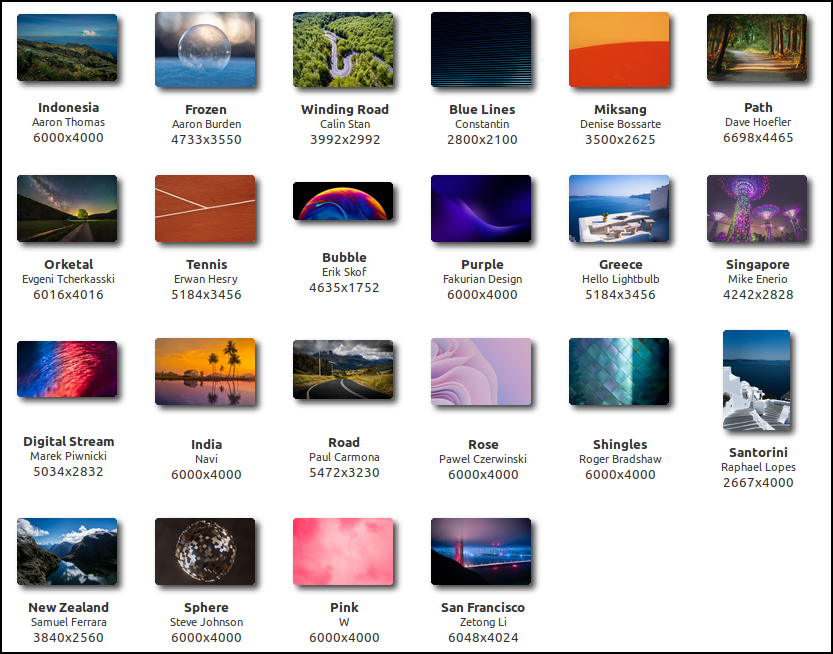Click the "4242x2828" resolution text
The width and height of the screenshot is (833, 654).
(758, 294)
